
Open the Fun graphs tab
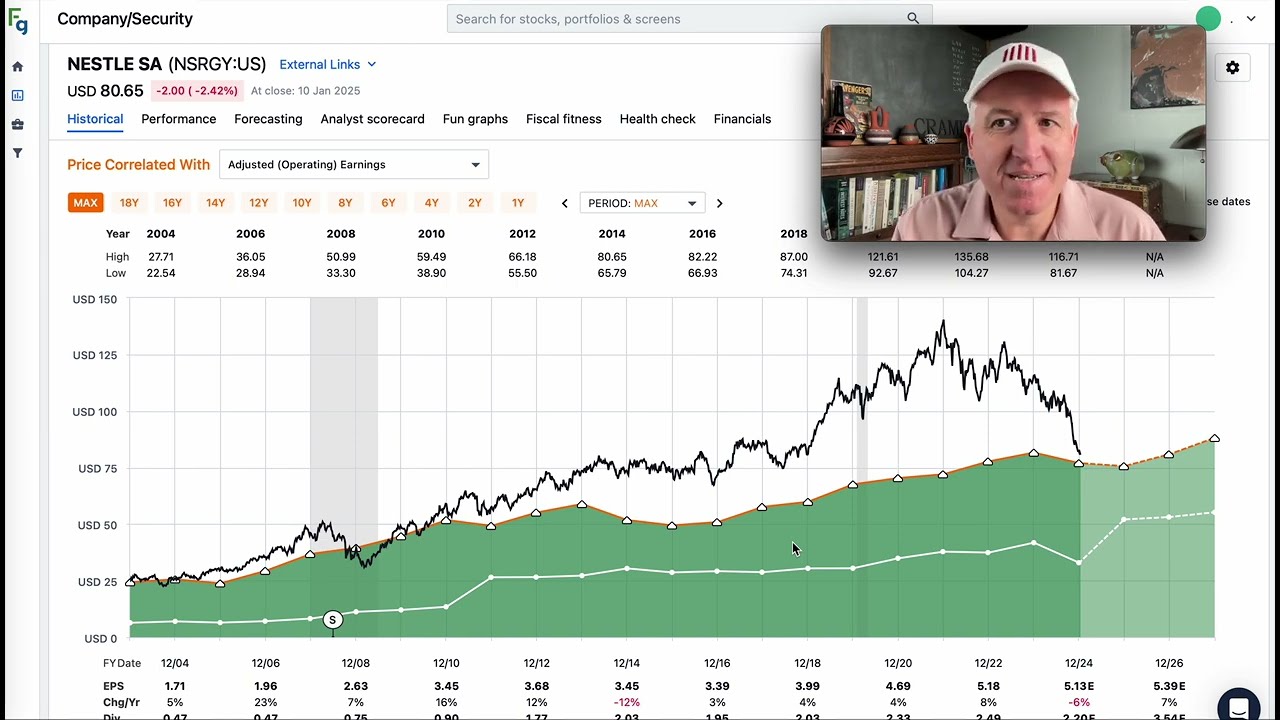[475, 119]
